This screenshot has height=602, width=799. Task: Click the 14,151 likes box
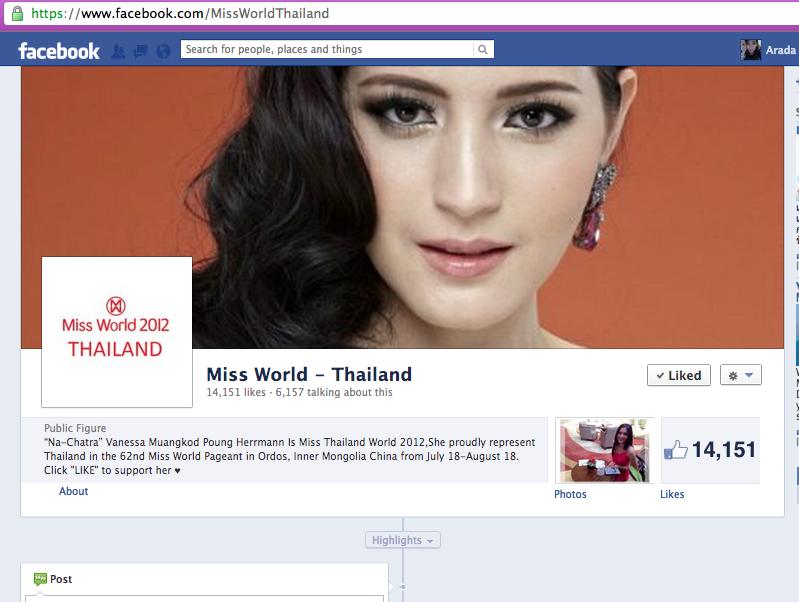tap(710, 450)
